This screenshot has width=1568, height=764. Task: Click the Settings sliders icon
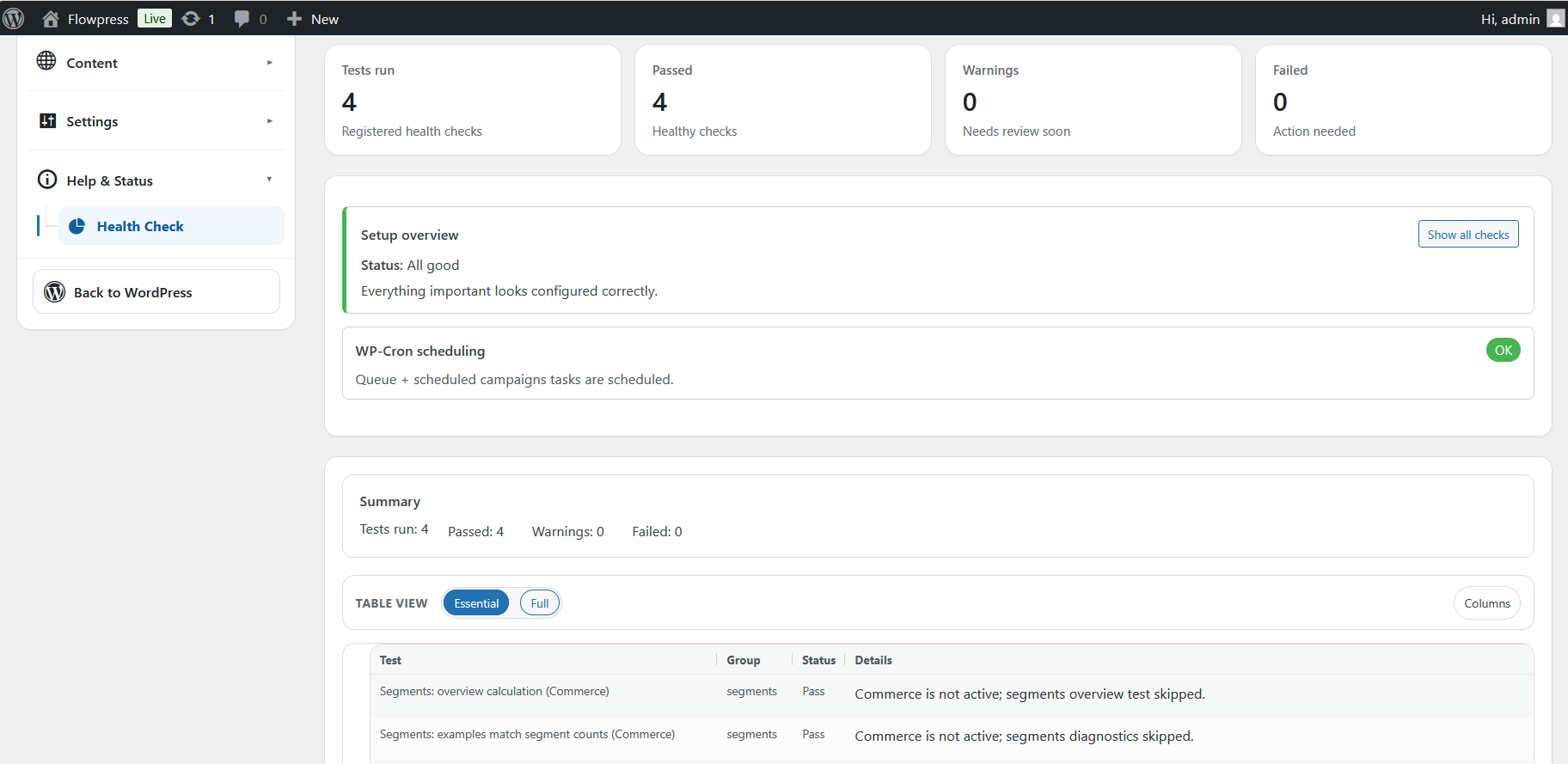click(x=47, y=120)
